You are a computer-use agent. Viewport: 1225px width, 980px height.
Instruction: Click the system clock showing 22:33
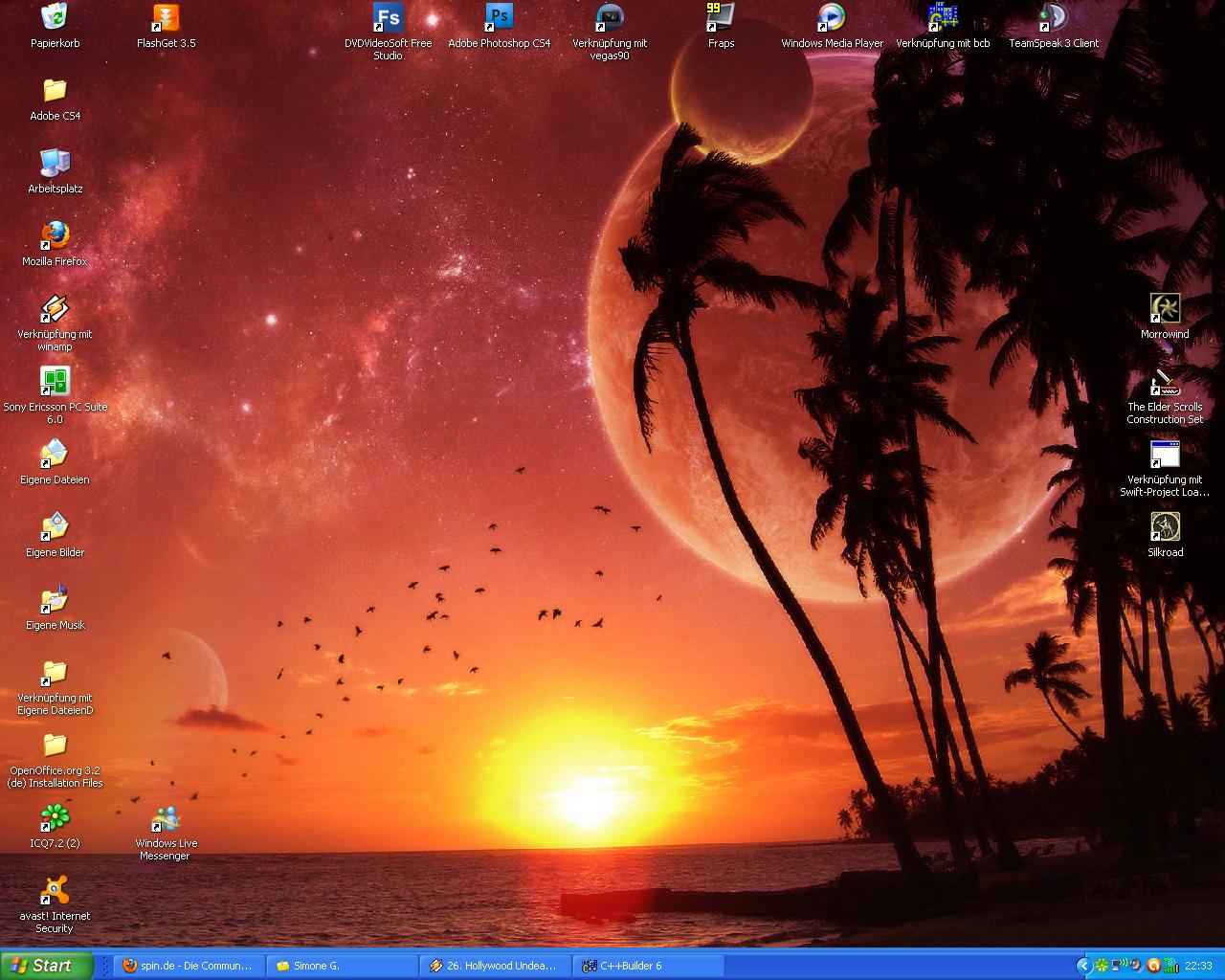pyautogui.click(x=1198, y=966)
